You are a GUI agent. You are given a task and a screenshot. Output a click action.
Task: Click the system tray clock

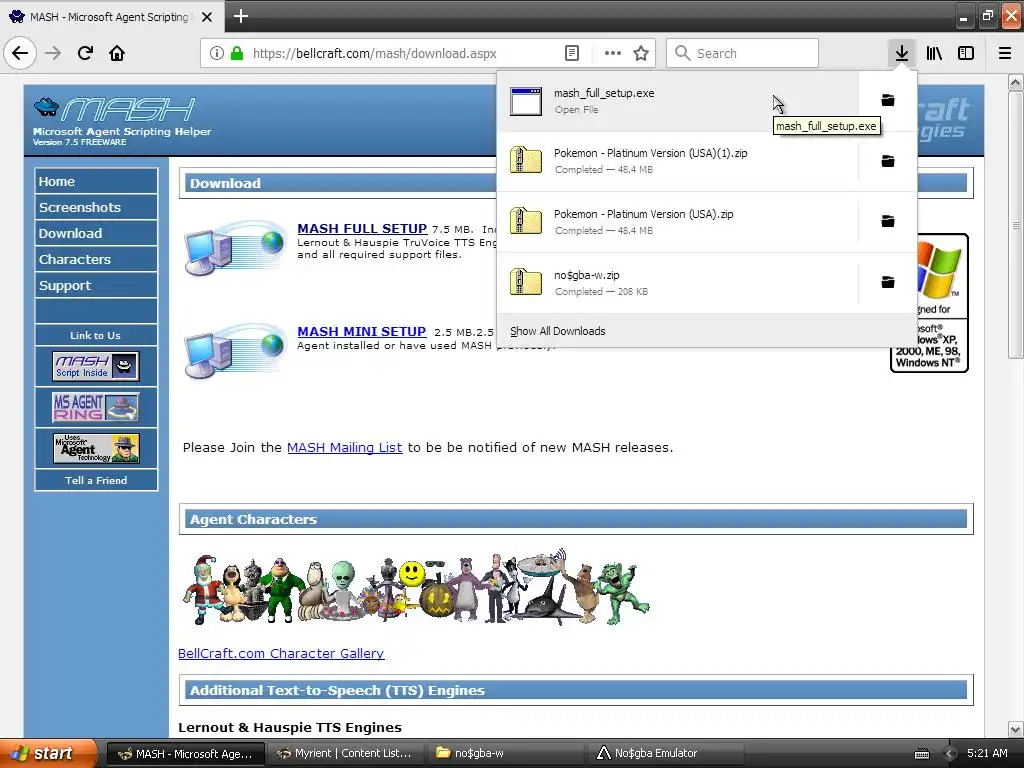pyautogui.click(x=987, y=753)
